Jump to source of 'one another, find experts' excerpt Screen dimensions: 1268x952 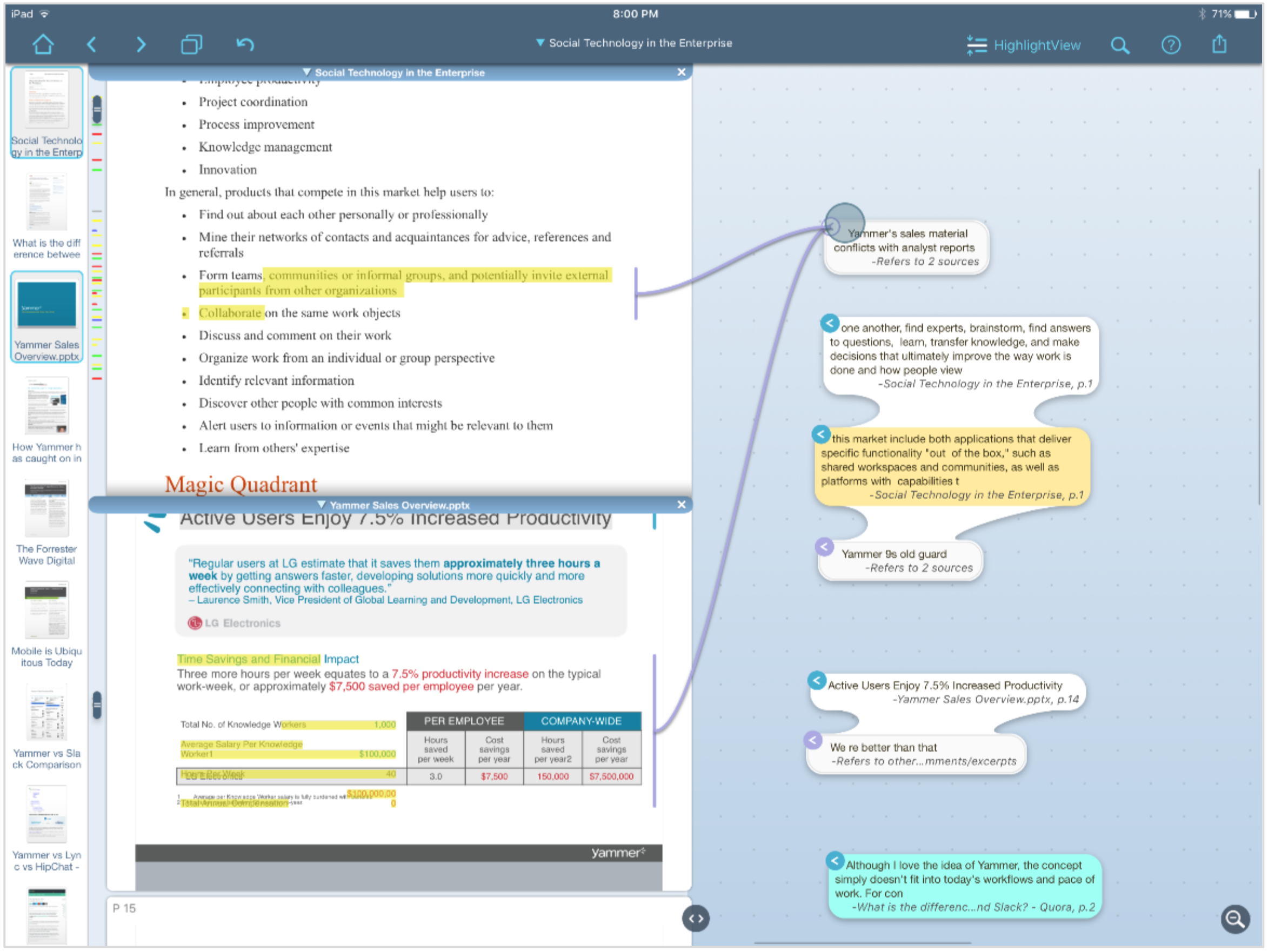(x=830, y=324)
